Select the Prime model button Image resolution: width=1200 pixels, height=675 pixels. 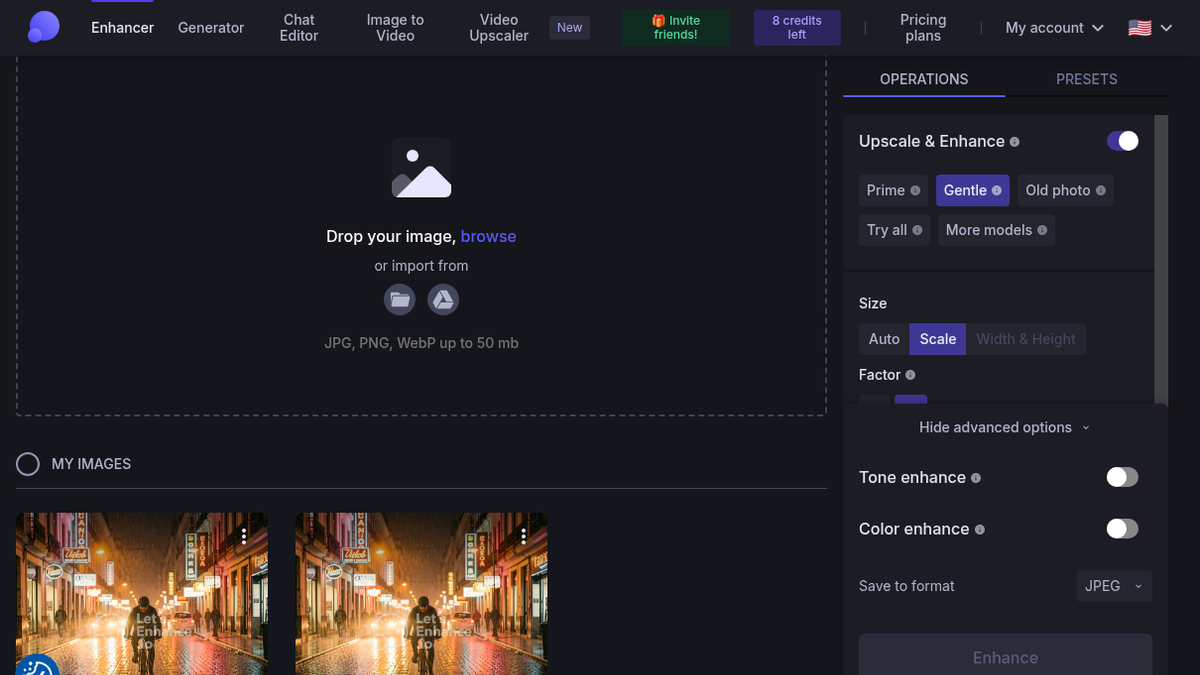coord(893,190)
